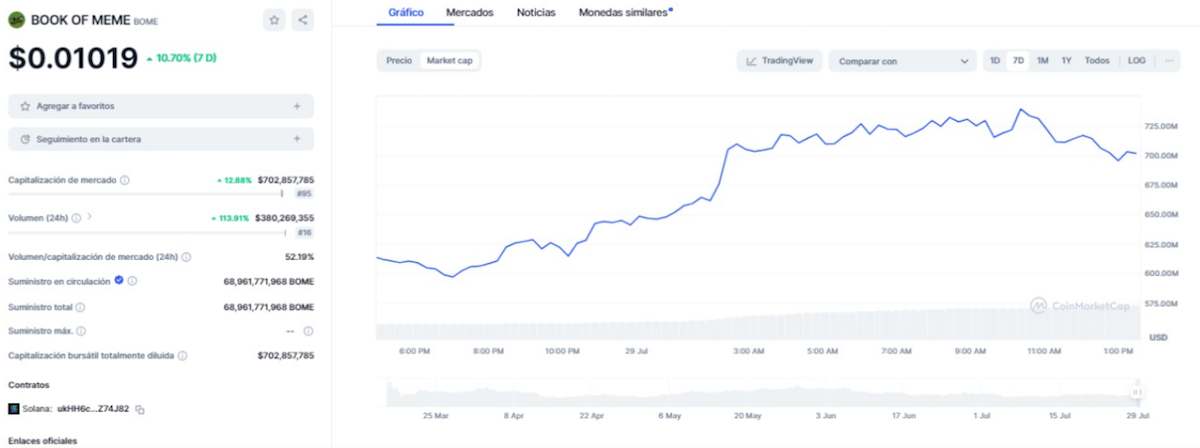This screenshot has height=448, width=1200.
Task: Open the Comparar con dropdown
Action: click(x=903, y=61)
